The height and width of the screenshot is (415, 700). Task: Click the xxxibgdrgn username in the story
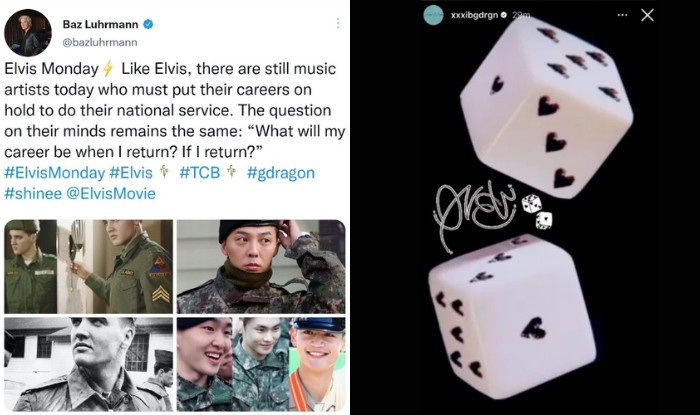pos(474,15)
